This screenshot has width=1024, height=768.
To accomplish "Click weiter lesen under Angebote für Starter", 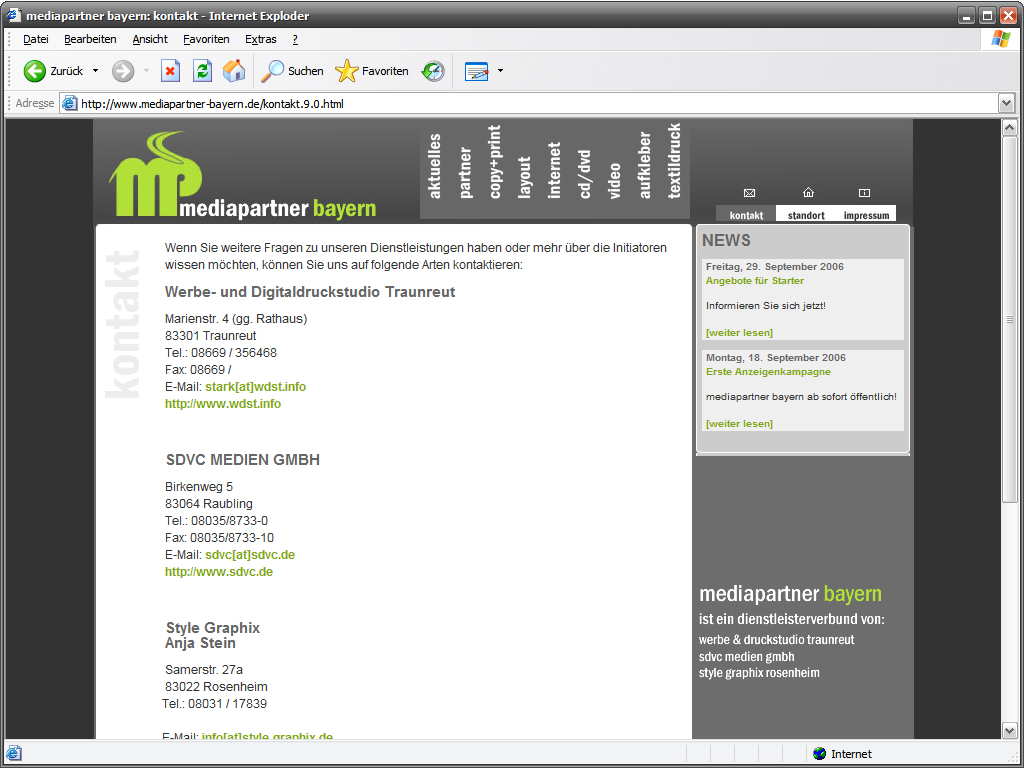I will click(x=739, y=332).
